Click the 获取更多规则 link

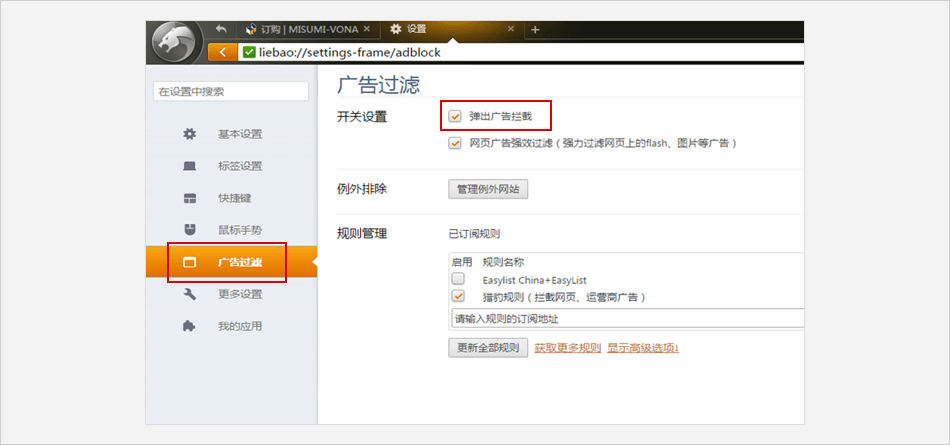567,348
